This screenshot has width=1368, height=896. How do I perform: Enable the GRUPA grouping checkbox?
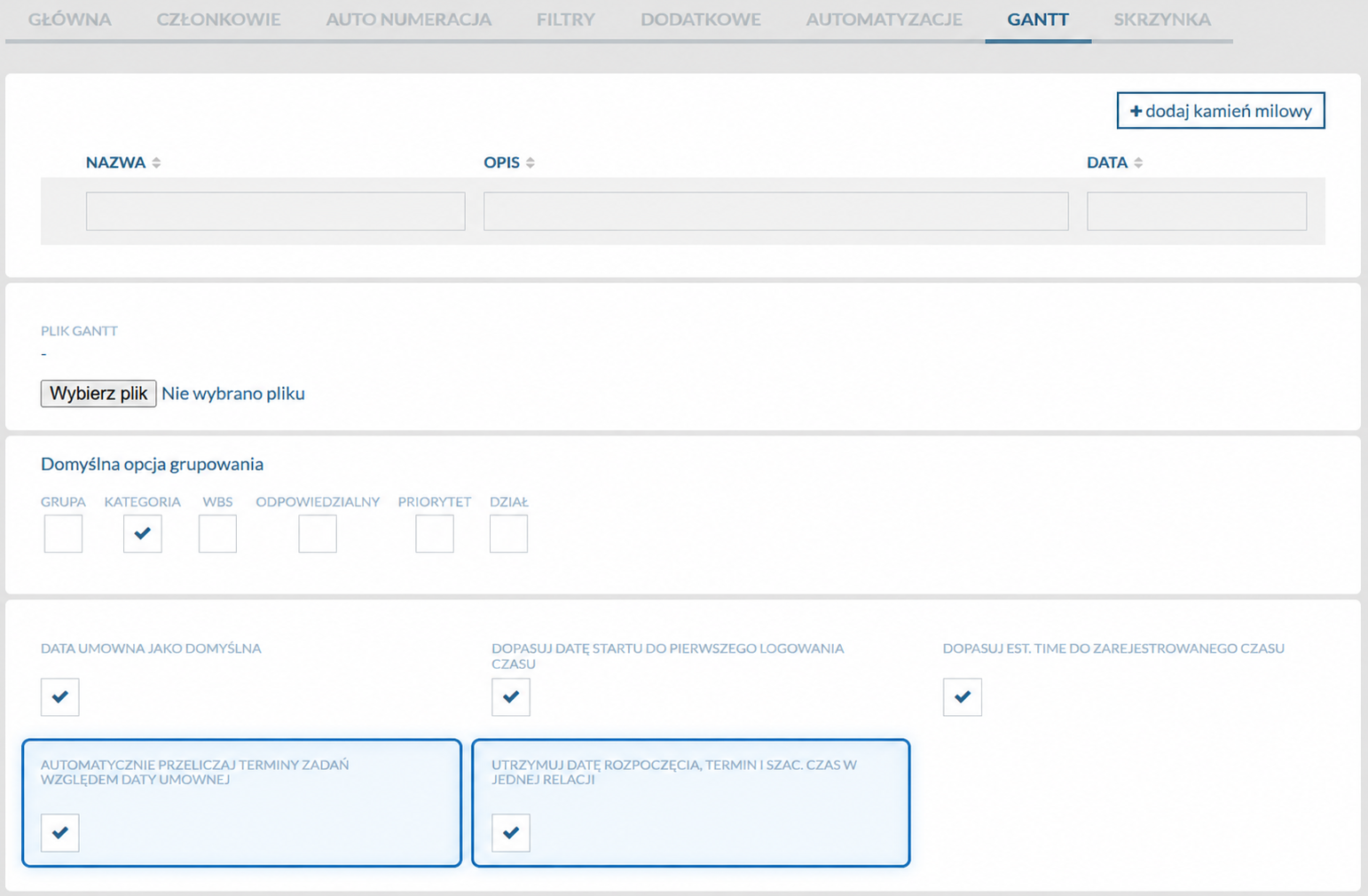click(x=63, y=534)
